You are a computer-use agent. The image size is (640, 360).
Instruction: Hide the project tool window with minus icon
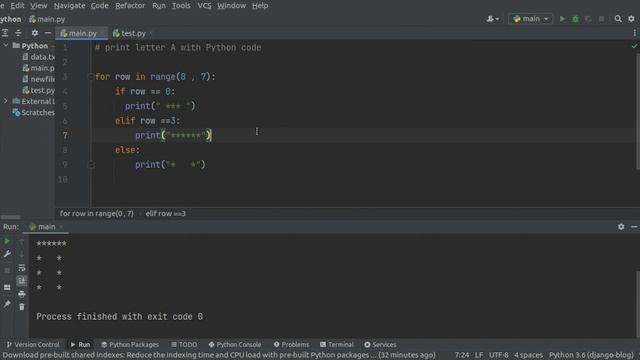click(x=48, y=33)
